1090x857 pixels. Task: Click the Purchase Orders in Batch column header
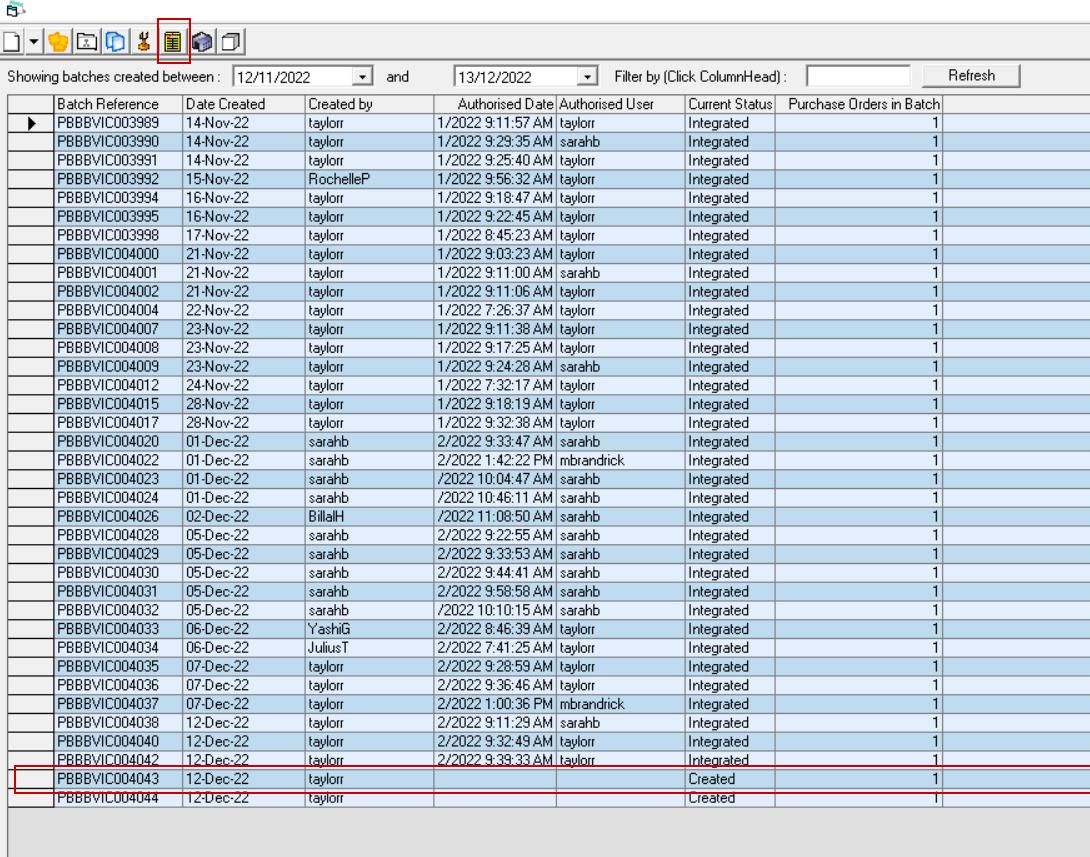pos(859,104)
